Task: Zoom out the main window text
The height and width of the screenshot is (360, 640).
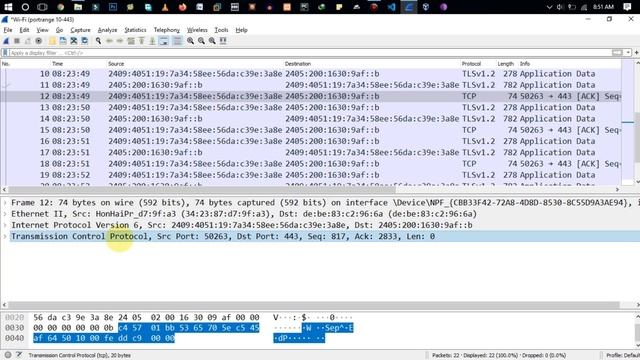Action: [201, 41]
